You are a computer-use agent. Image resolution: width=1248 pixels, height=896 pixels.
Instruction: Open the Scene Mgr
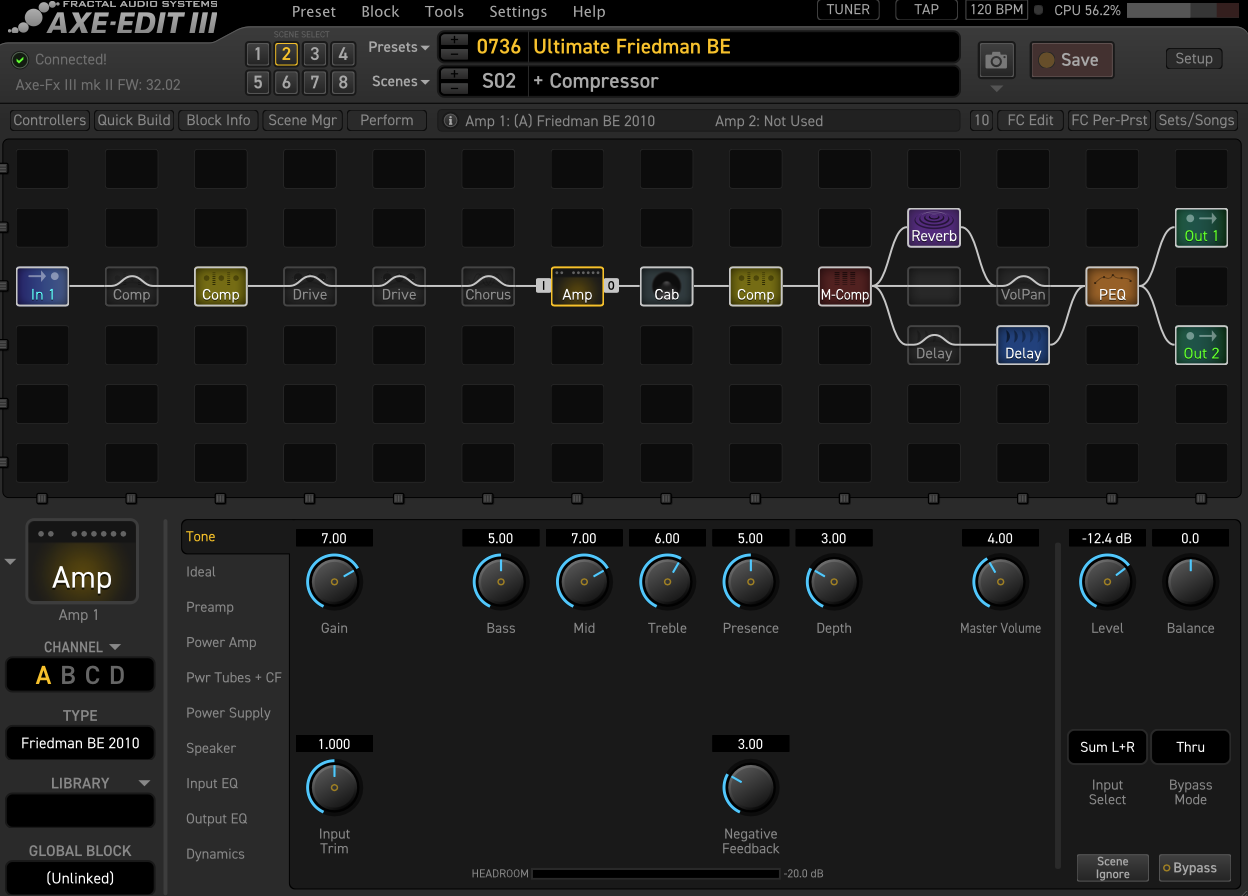tap(303, 120)
